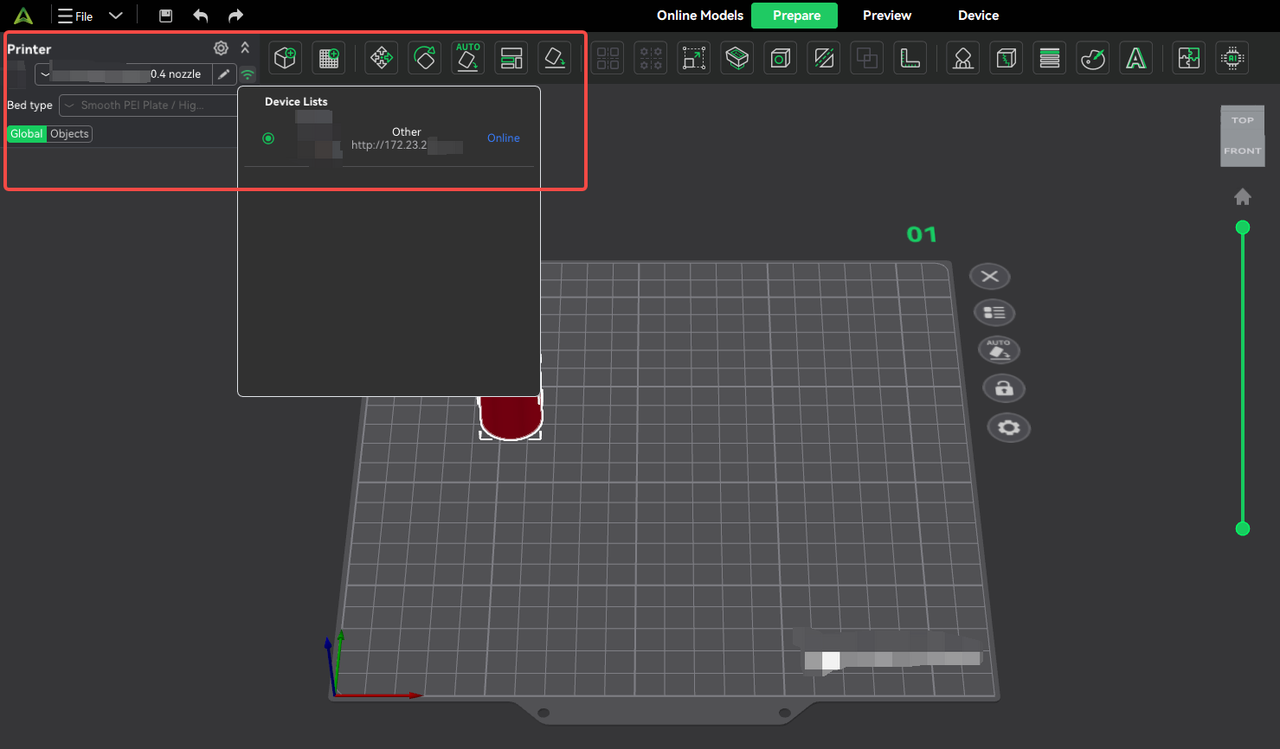1280x749 pixels.
Task: Expand the Bed type dropdown
Action: 148,105
